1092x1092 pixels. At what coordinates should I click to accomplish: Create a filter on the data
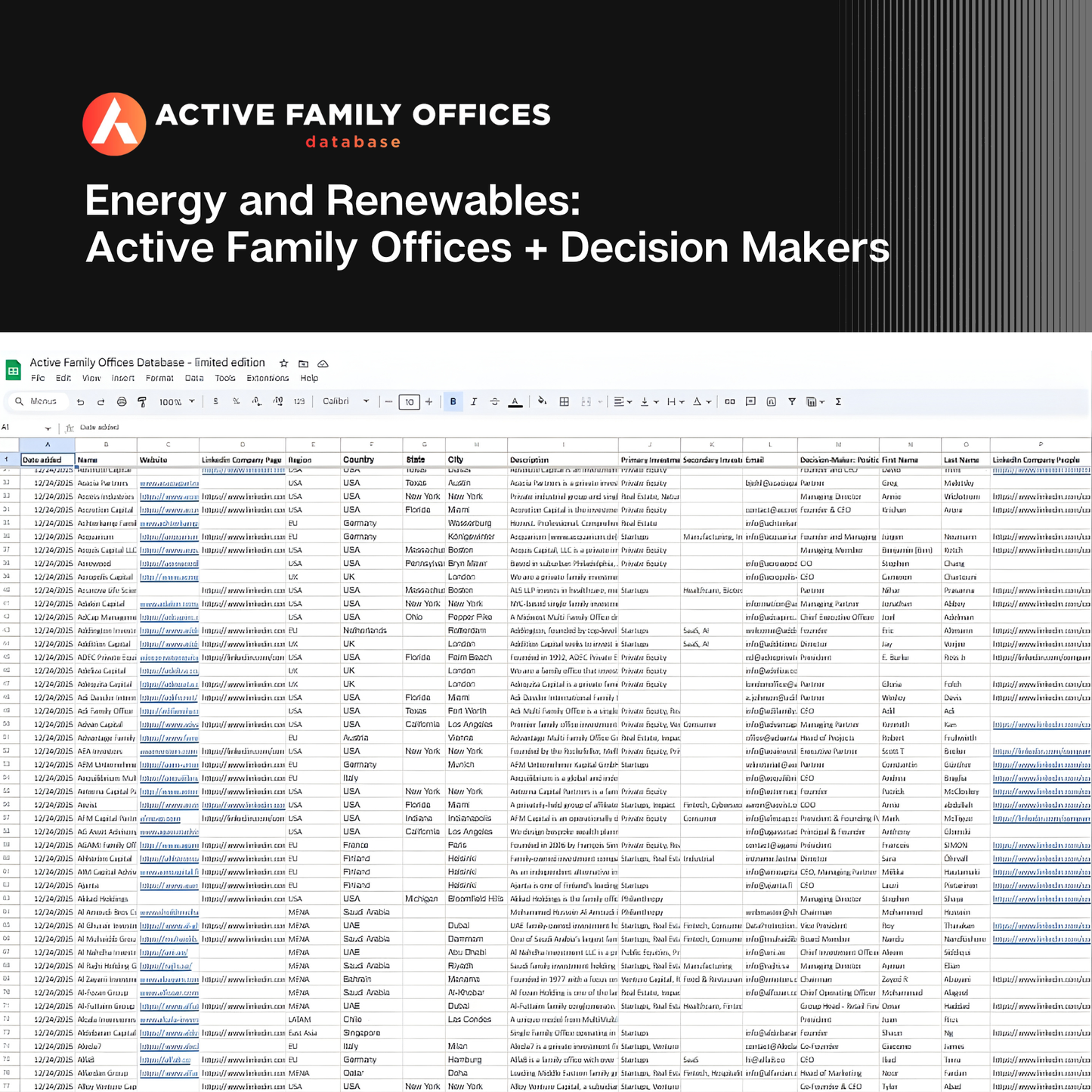791,401
